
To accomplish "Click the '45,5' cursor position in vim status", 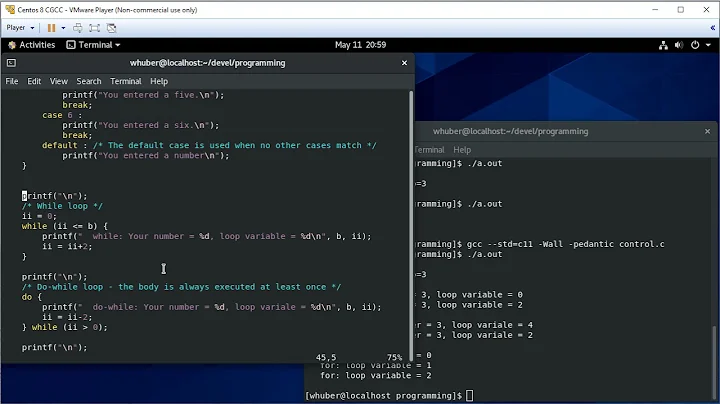I will coord(326,357).
